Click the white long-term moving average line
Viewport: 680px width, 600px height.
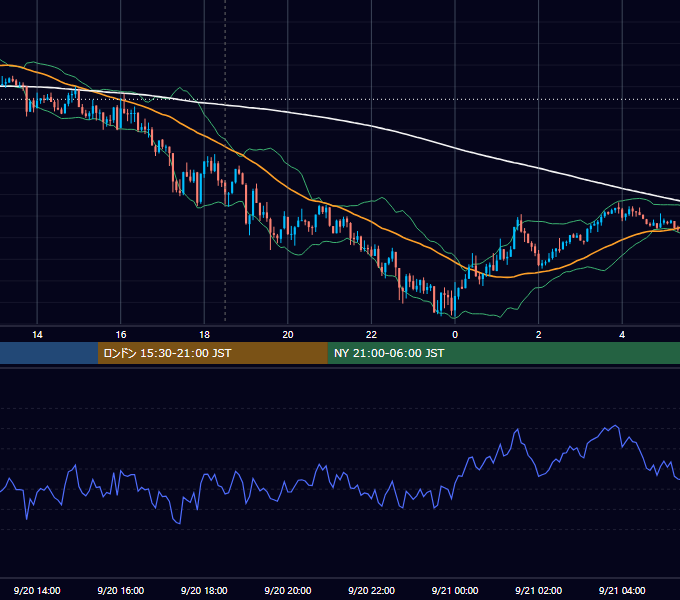[x=371, y=126]
